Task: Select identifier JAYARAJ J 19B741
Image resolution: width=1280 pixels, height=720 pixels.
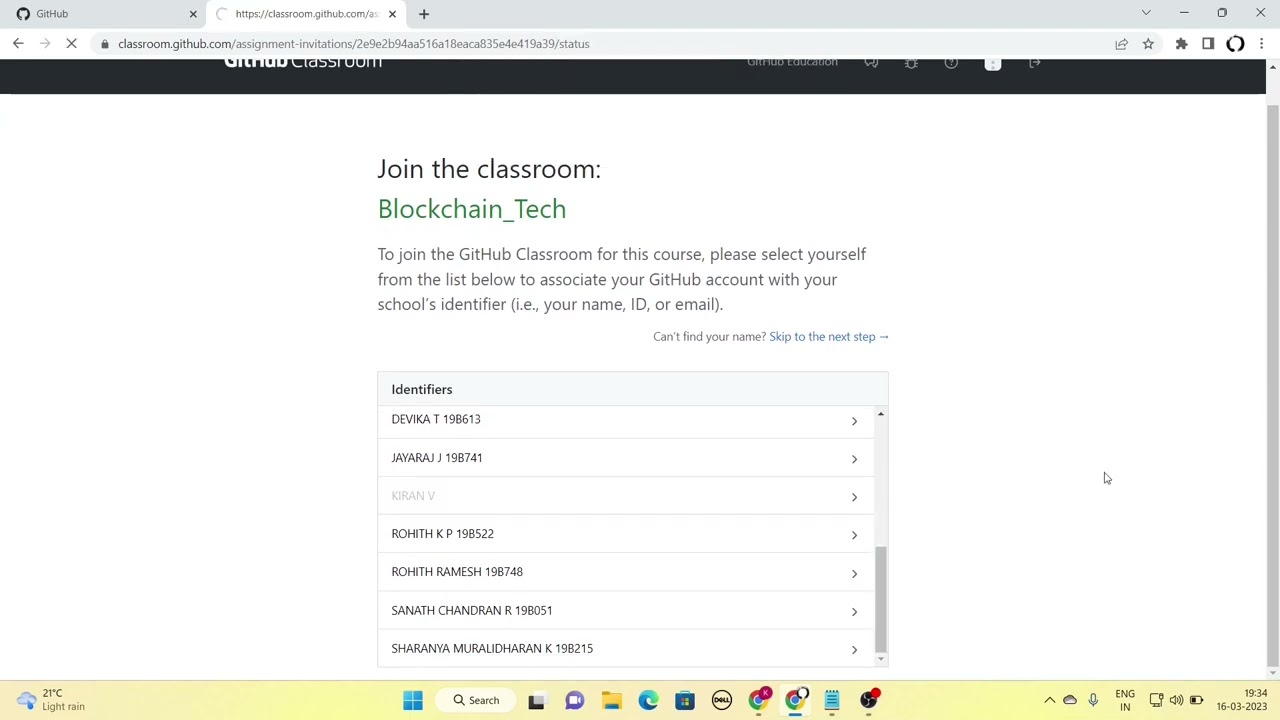Action: coord(625,458)
